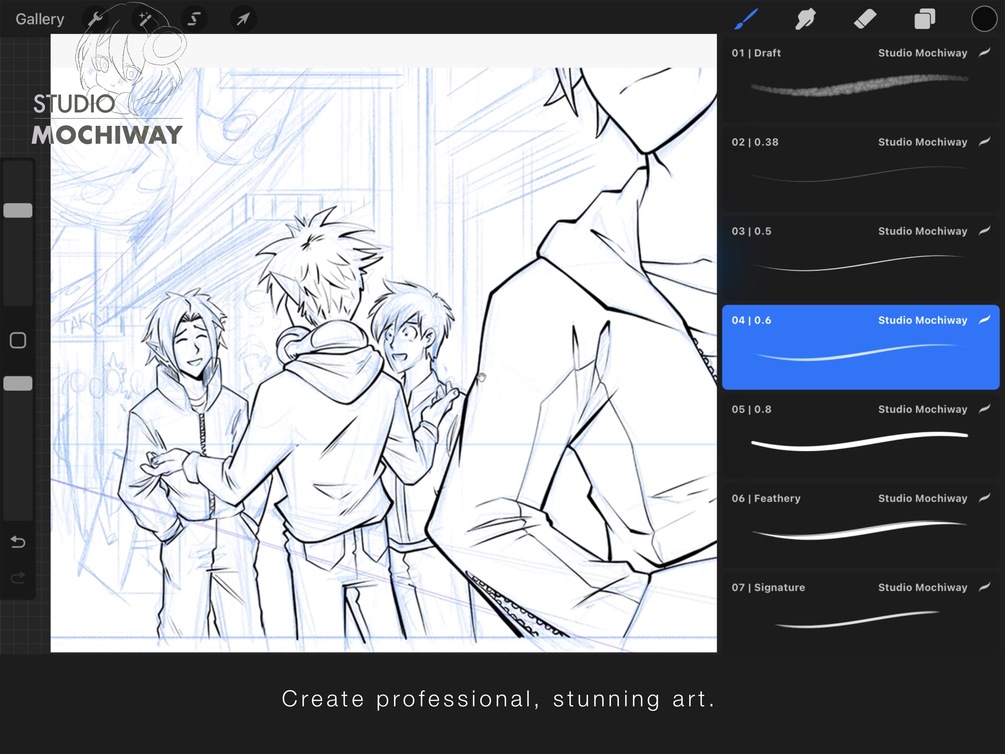Select the Eraser tool
Screen dimensions: 1005x754
pyautogui.click(x=865, y=19)
